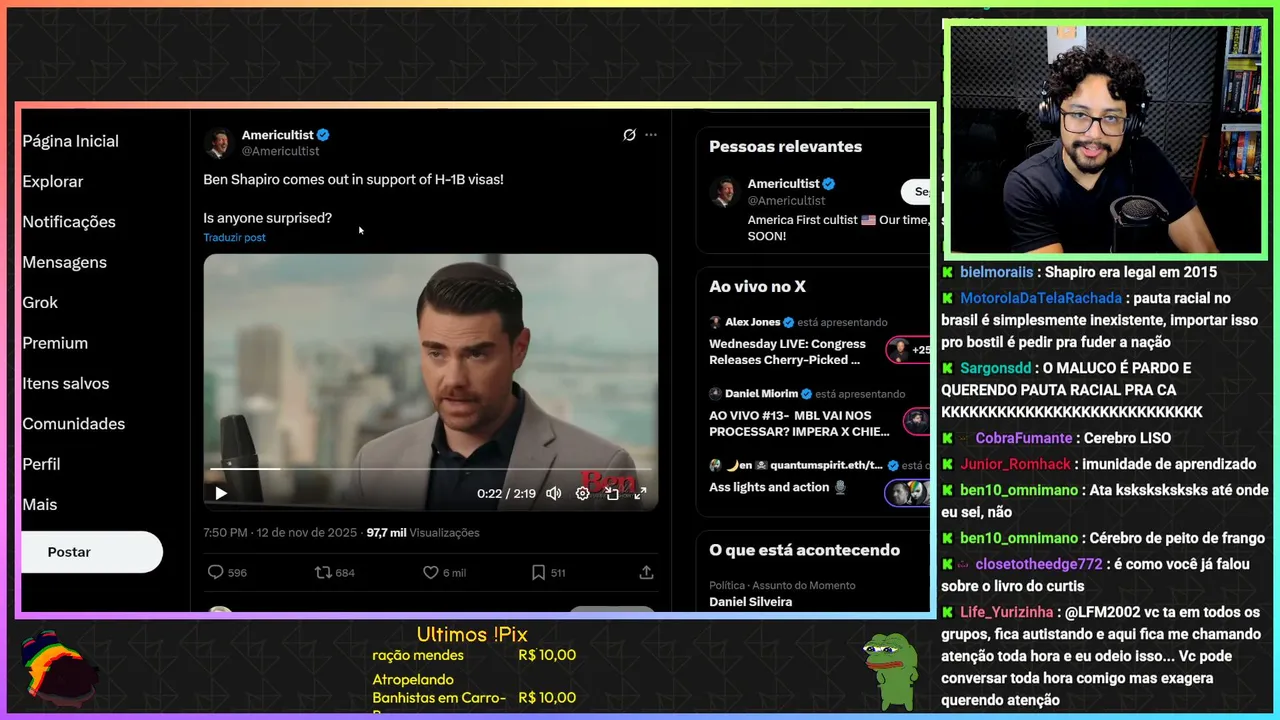Screen dimensions: 1280x720
Task: Open Itens salvos in sidebar
Action: click(66, 383)
